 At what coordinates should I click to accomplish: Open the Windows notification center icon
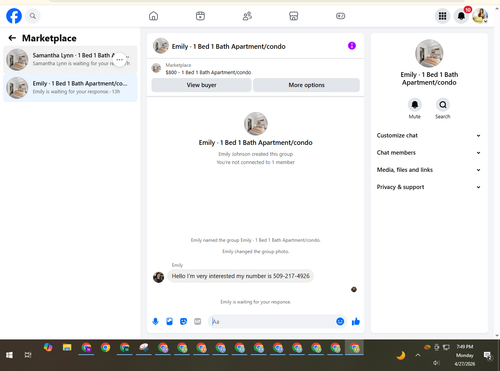(488, 355)
